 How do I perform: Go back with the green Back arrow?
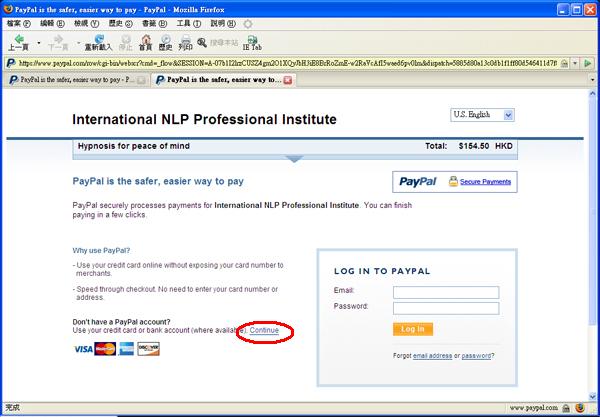[18, 42]
